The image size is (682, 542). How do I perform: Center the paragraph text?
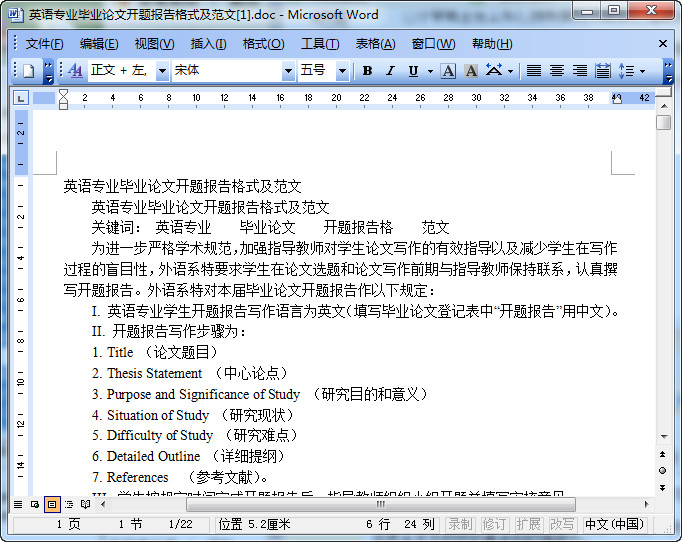click(557, 70)
